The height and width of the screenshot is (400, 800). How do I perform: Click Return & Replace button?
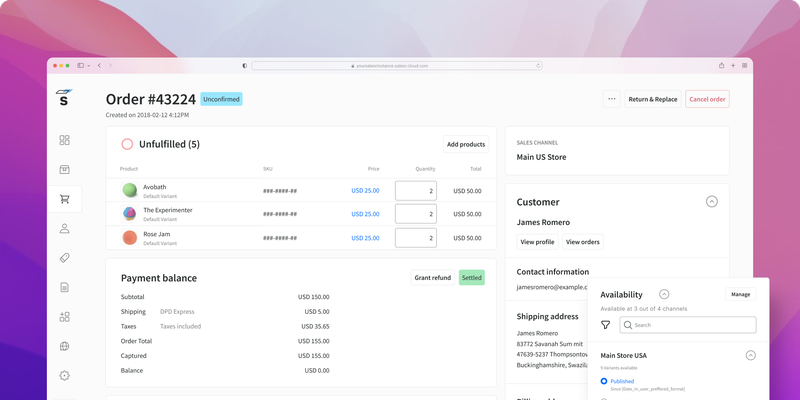[653, 99]
